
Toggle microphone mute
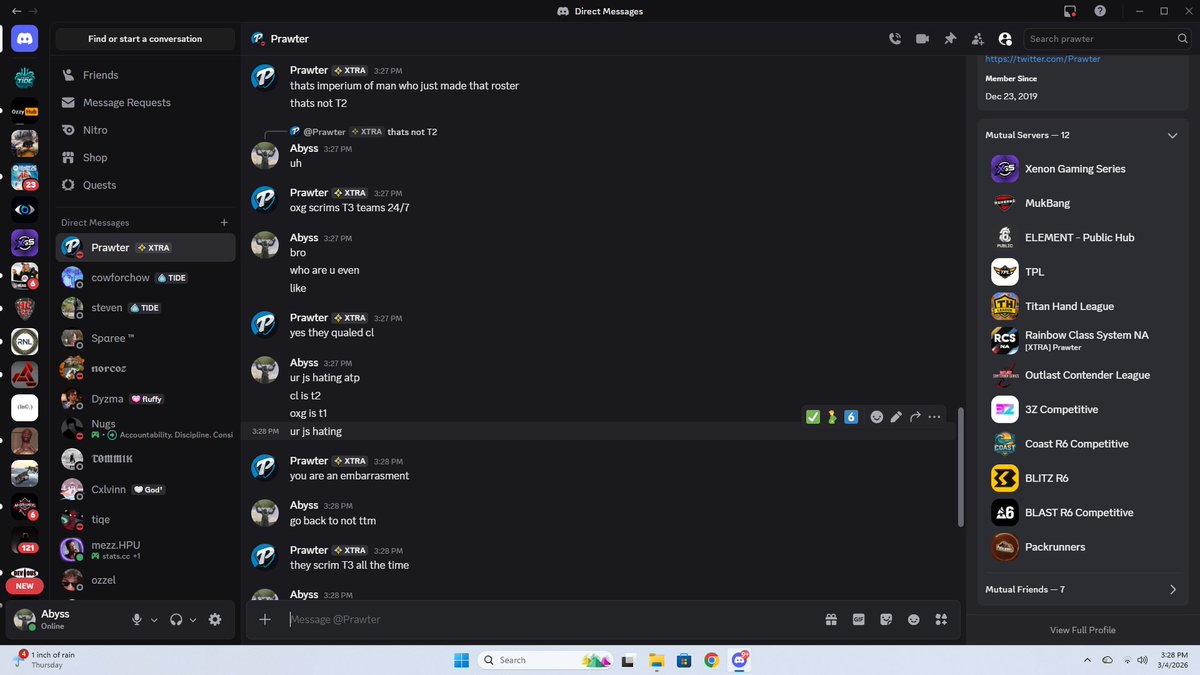(x=137, y=620)
